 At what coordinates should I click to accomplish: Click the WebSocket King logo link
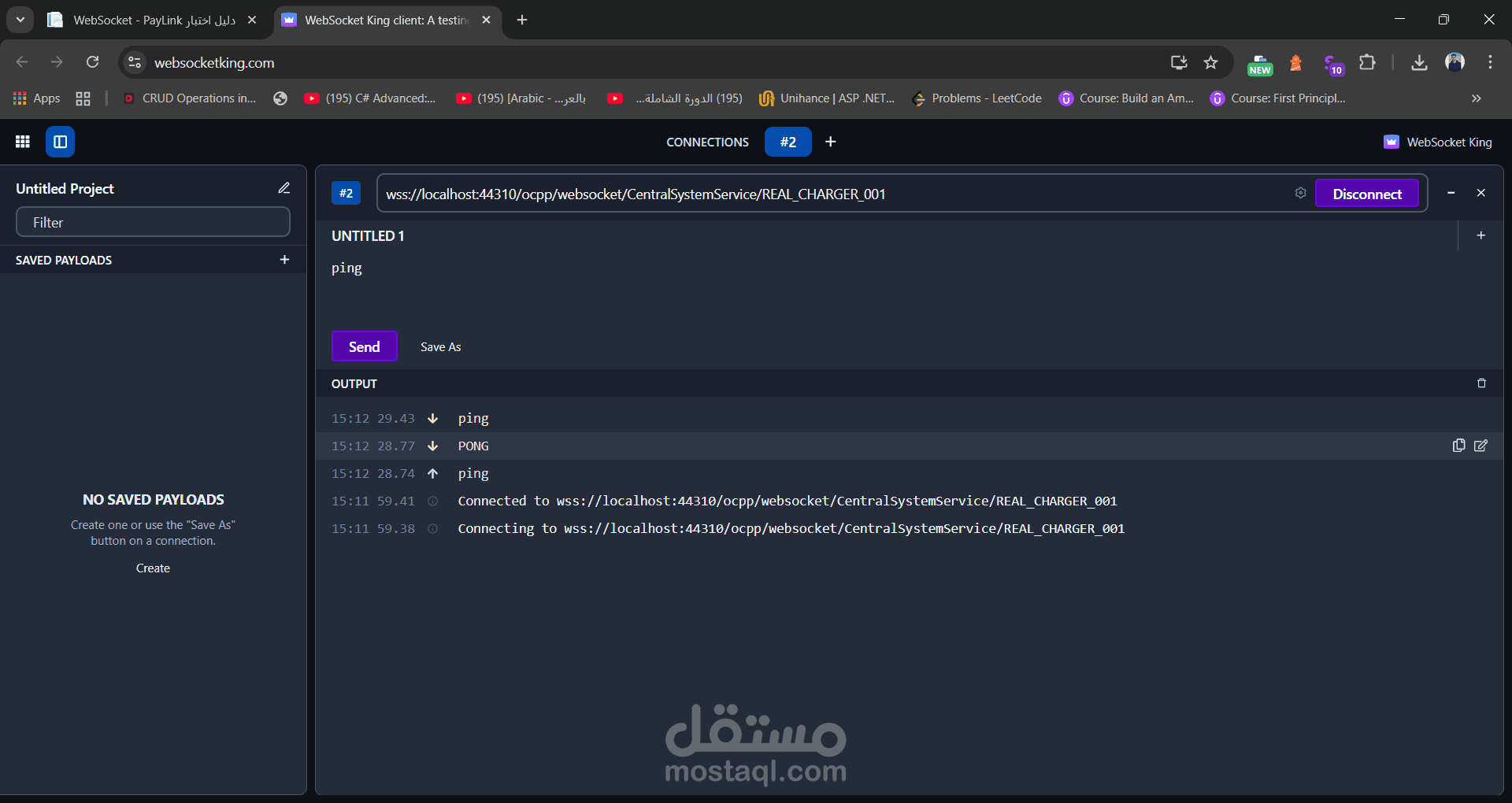pyautogui.click(x=1437, y=142)
